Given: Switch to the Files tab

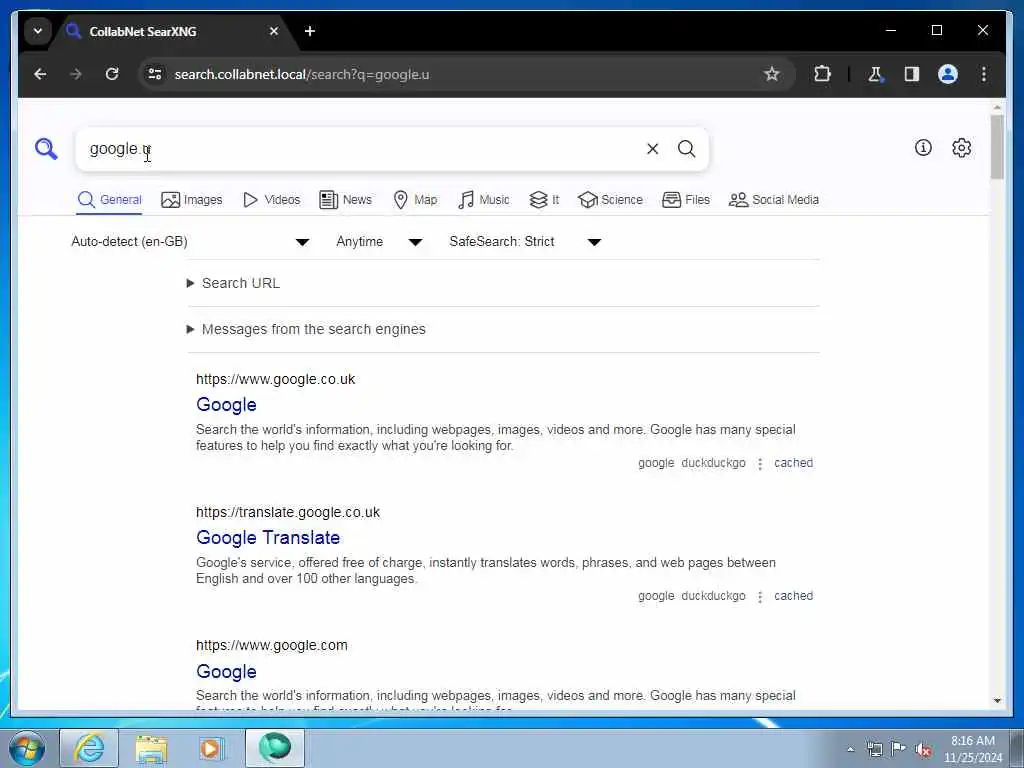Looking at the screenshot, I should coord(686,200).
